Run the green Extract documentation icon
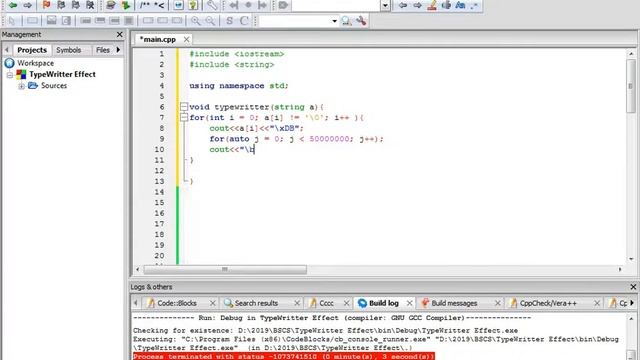 126,5
